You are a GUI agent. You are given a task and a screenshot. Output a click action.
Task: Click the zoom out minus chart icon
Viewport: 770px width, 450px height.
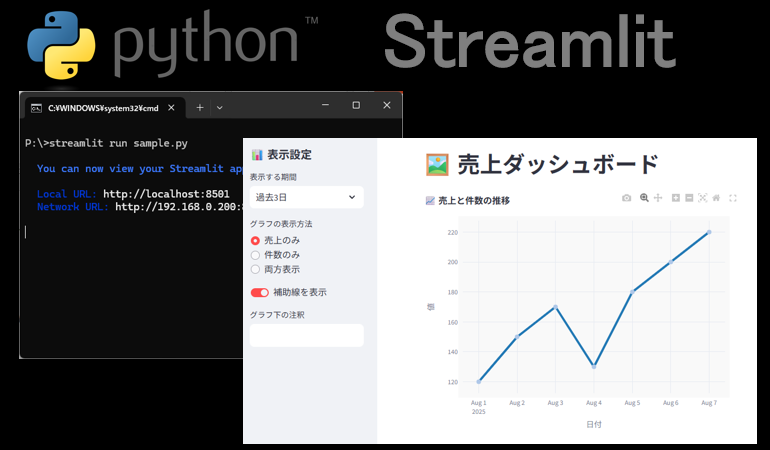[689, 197]
